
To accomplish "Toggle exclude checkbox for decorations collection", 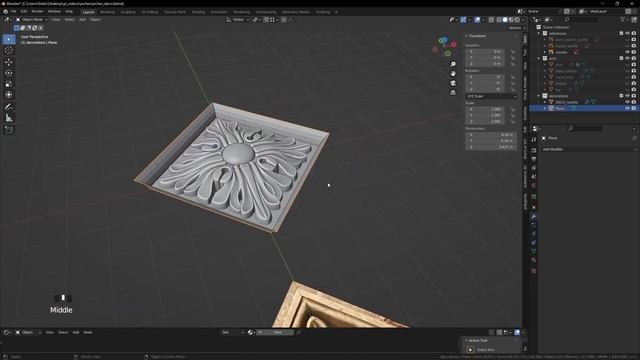I will pos(621,96).
